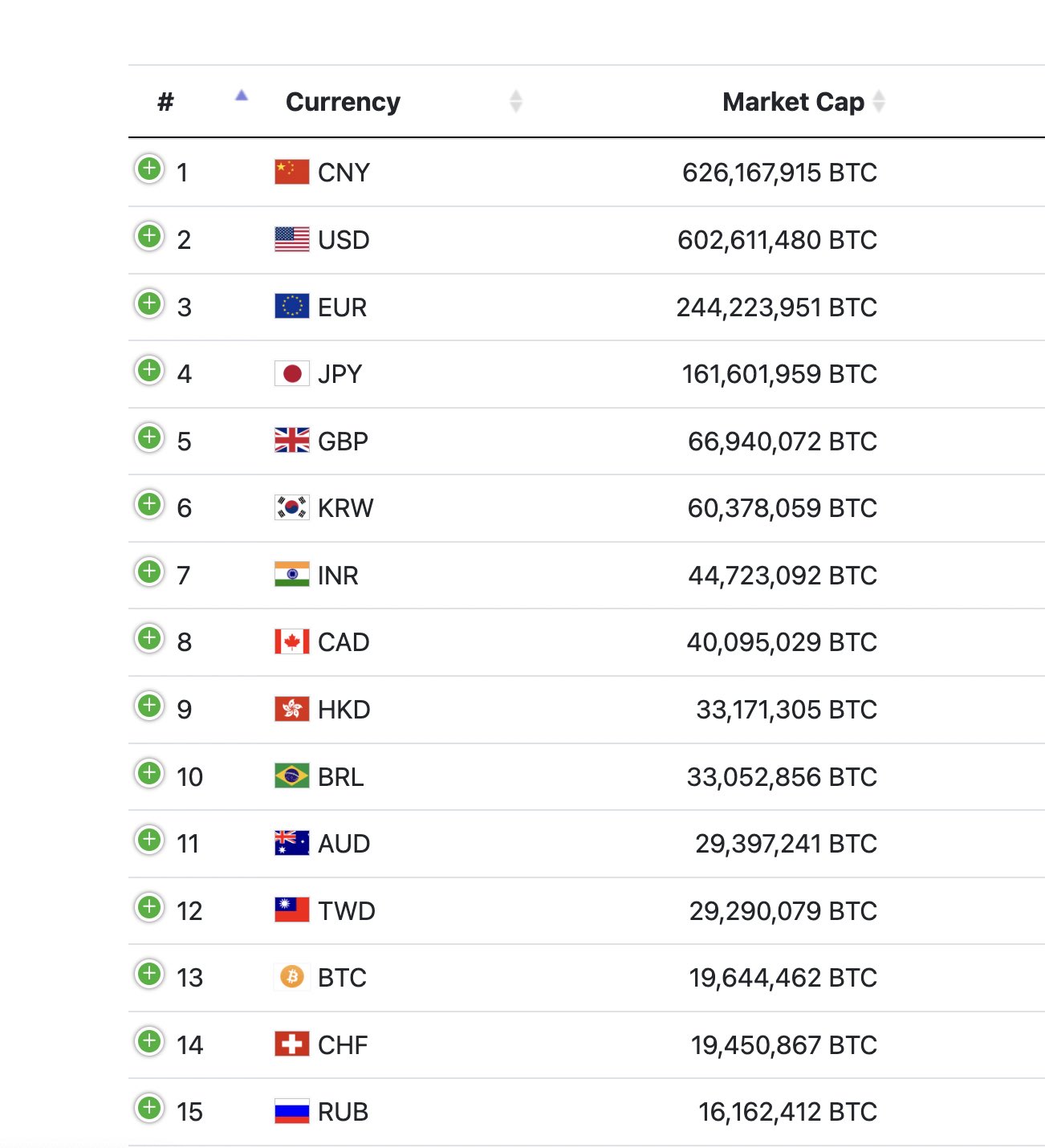This screenshot has height=1148, width=1045.
Task: Click the Brazil flag icon
Action: (291, 776)
